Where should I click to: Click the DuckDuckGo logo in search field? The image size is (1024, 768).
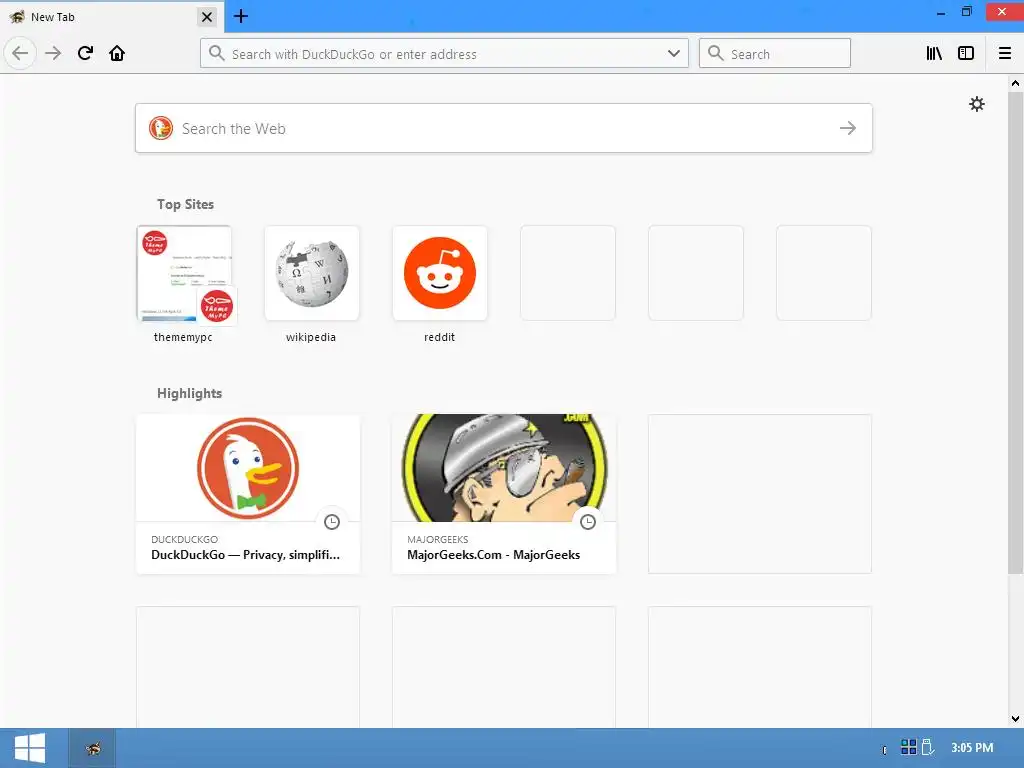[161, 128]
